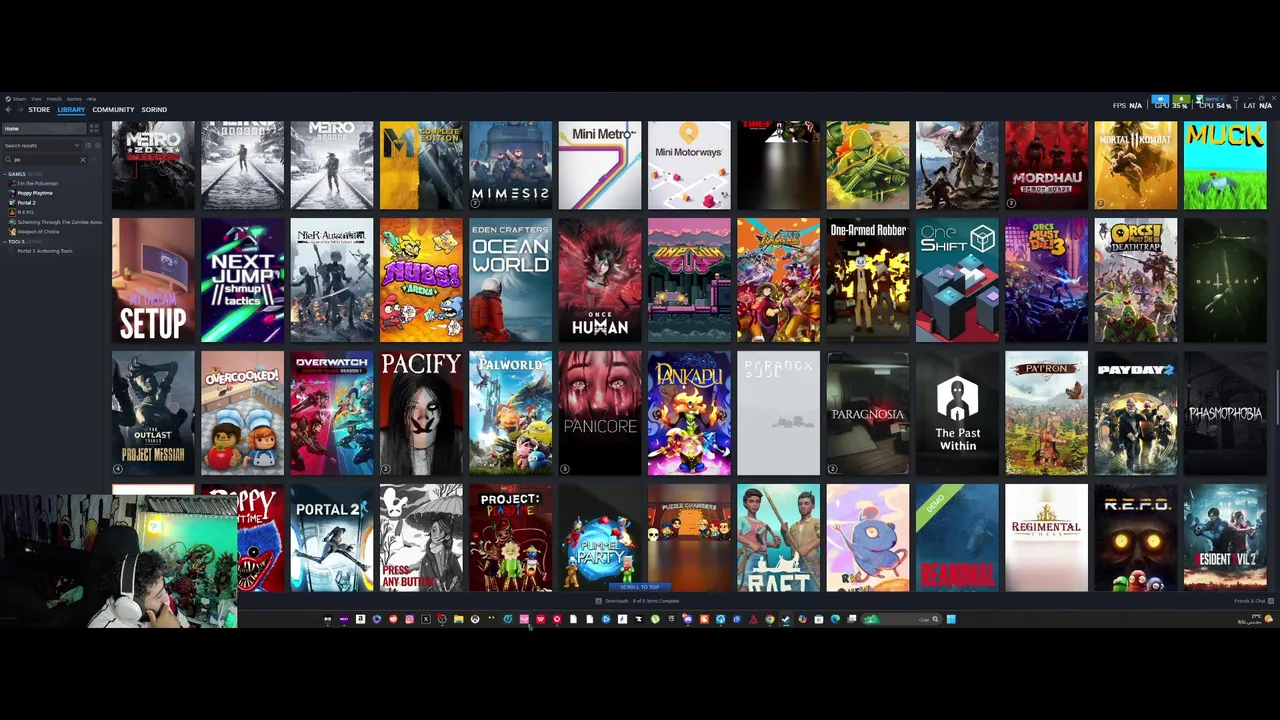Open the Mini Metro game cover
This screenshot has height=720, width=1280.
[599, 165]
